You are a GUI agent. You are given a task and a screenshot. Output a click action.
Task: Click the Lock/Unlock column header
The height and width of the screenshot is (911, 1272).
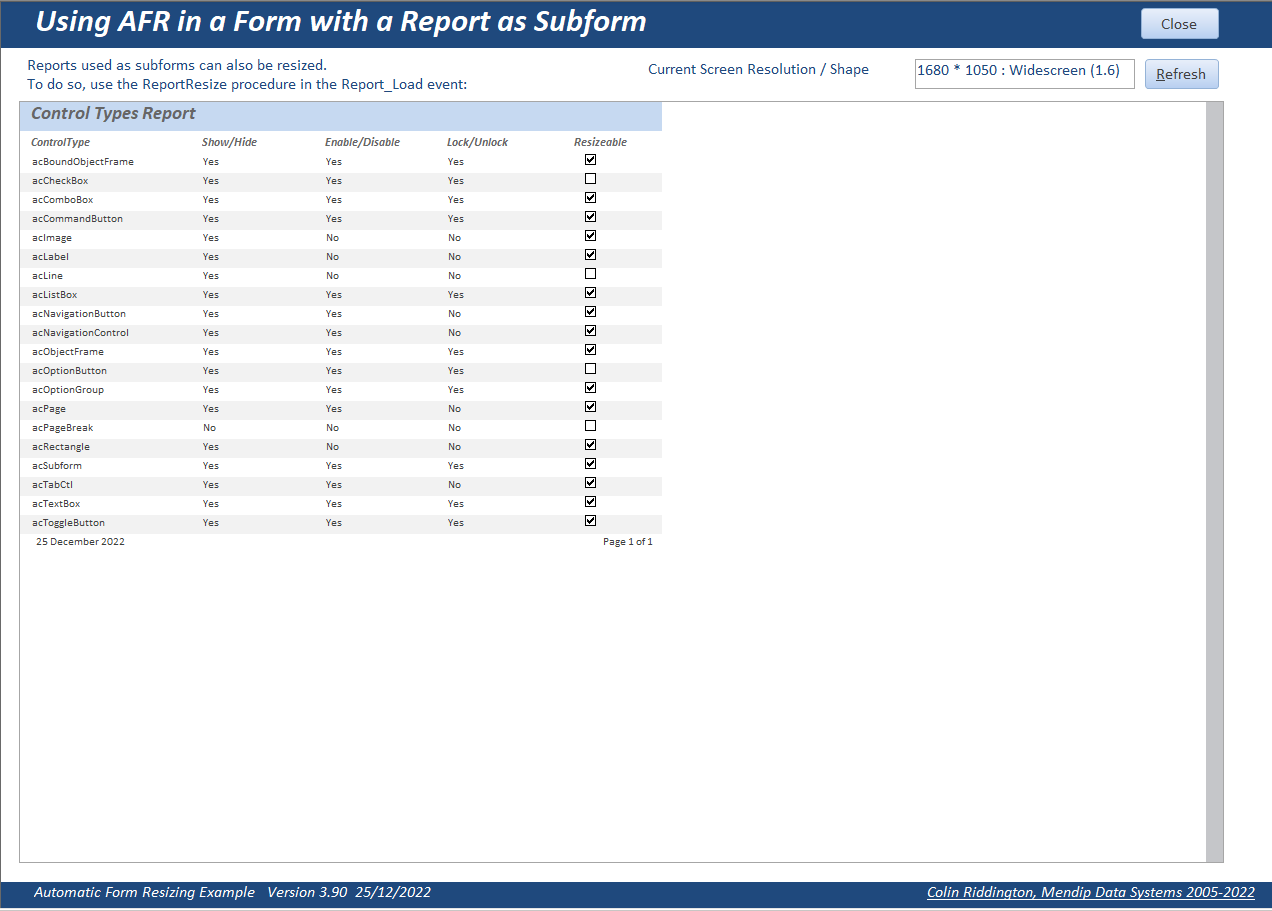pyautogui.click(x=477, y=142)
